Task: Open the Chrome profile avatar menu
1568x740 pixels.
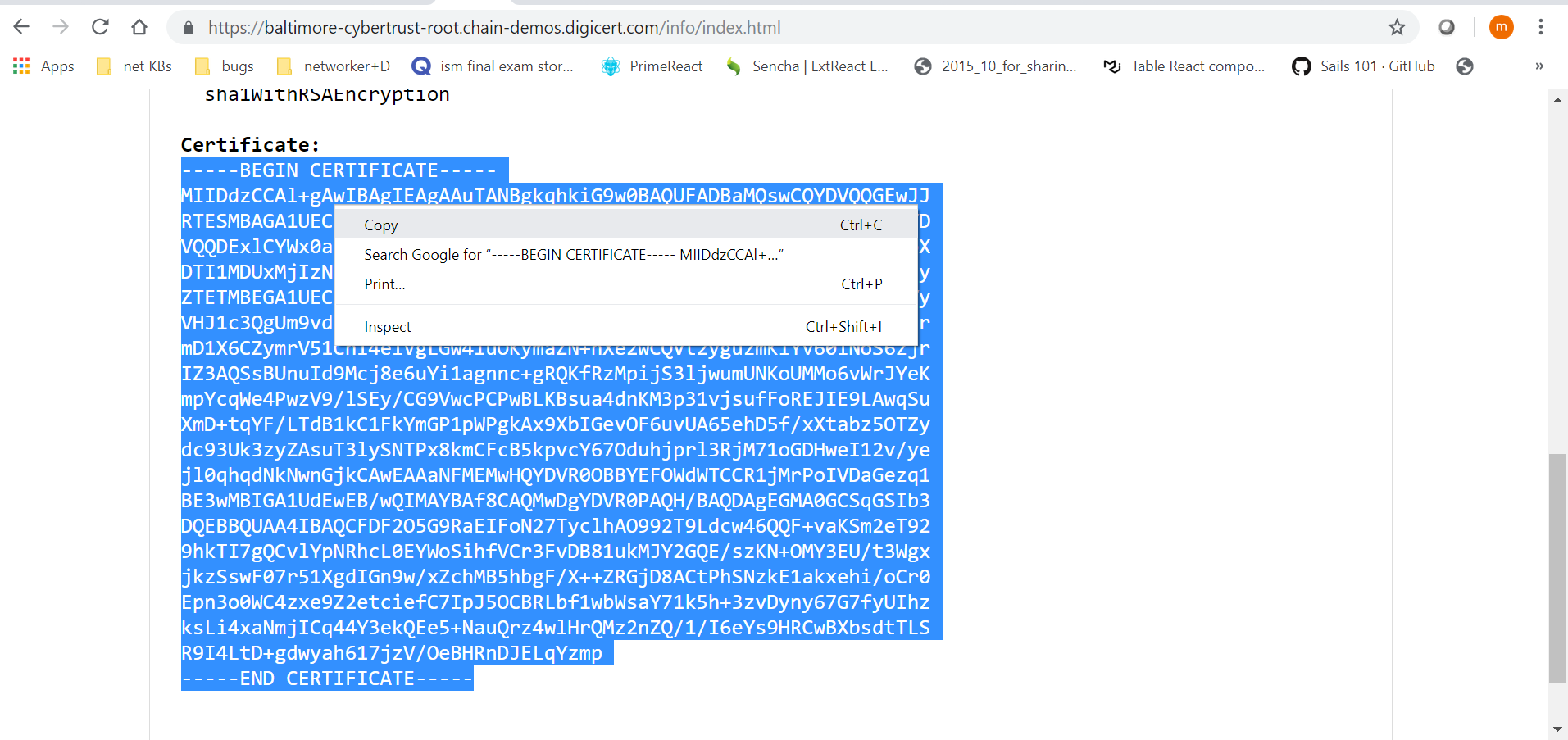Action: (1502, 27)
